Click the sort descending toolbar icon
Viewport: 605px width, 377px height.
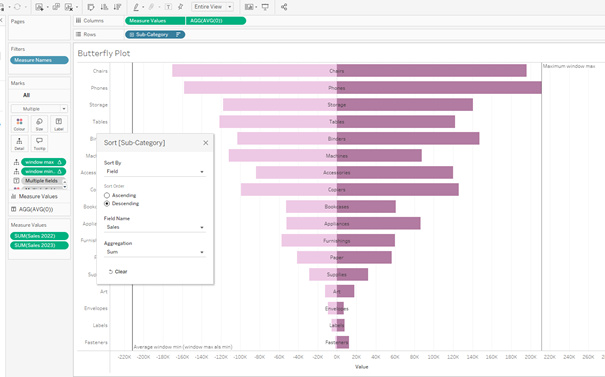coord(117,7)
